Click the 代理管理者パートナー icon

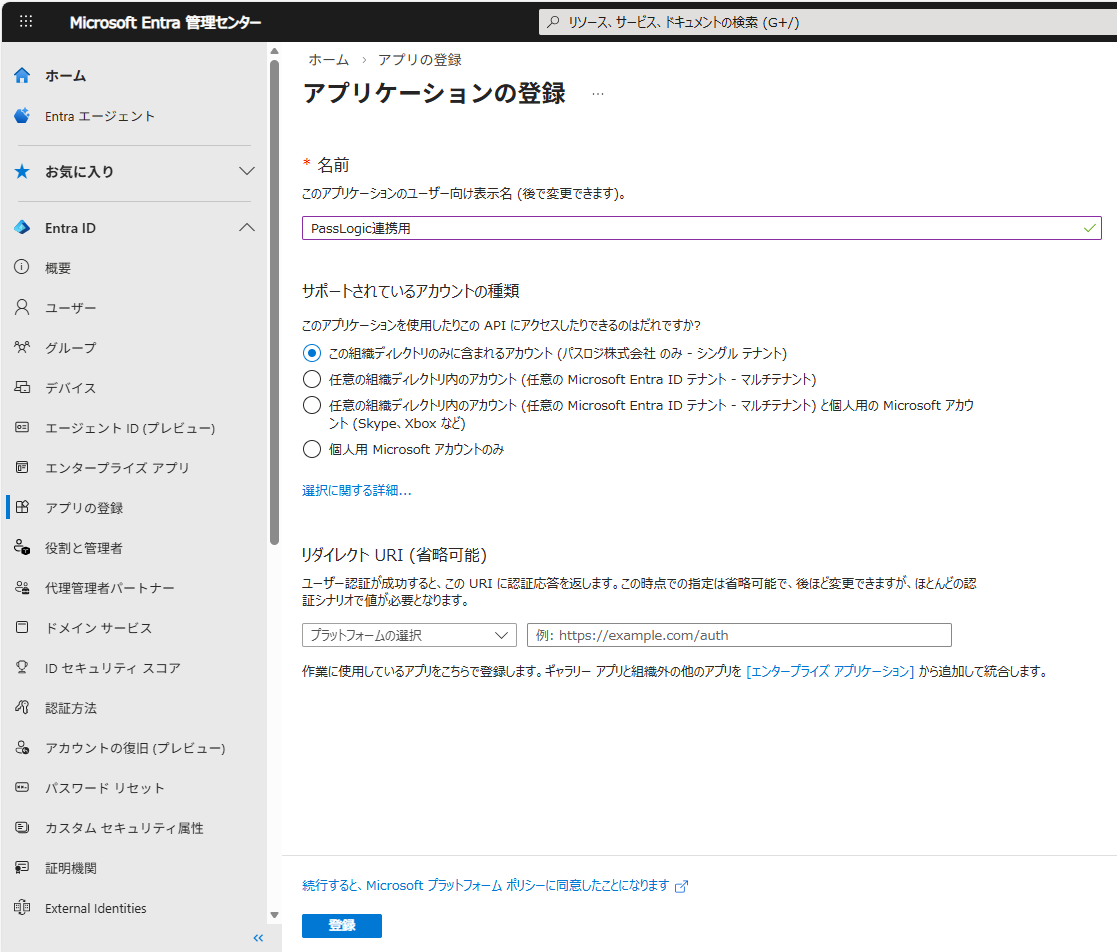[x=22, y=587]
